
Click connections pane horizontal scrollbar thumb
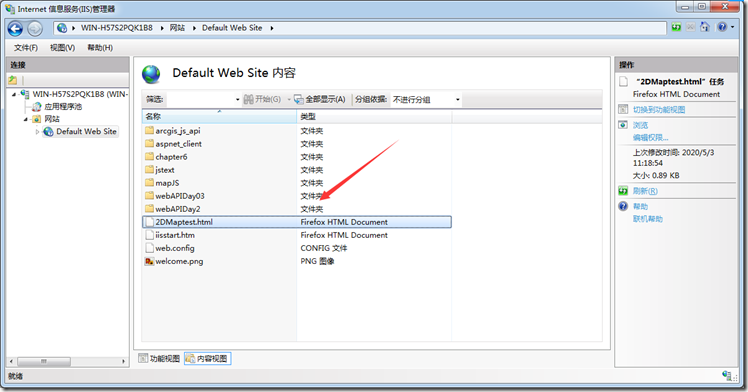44,361
